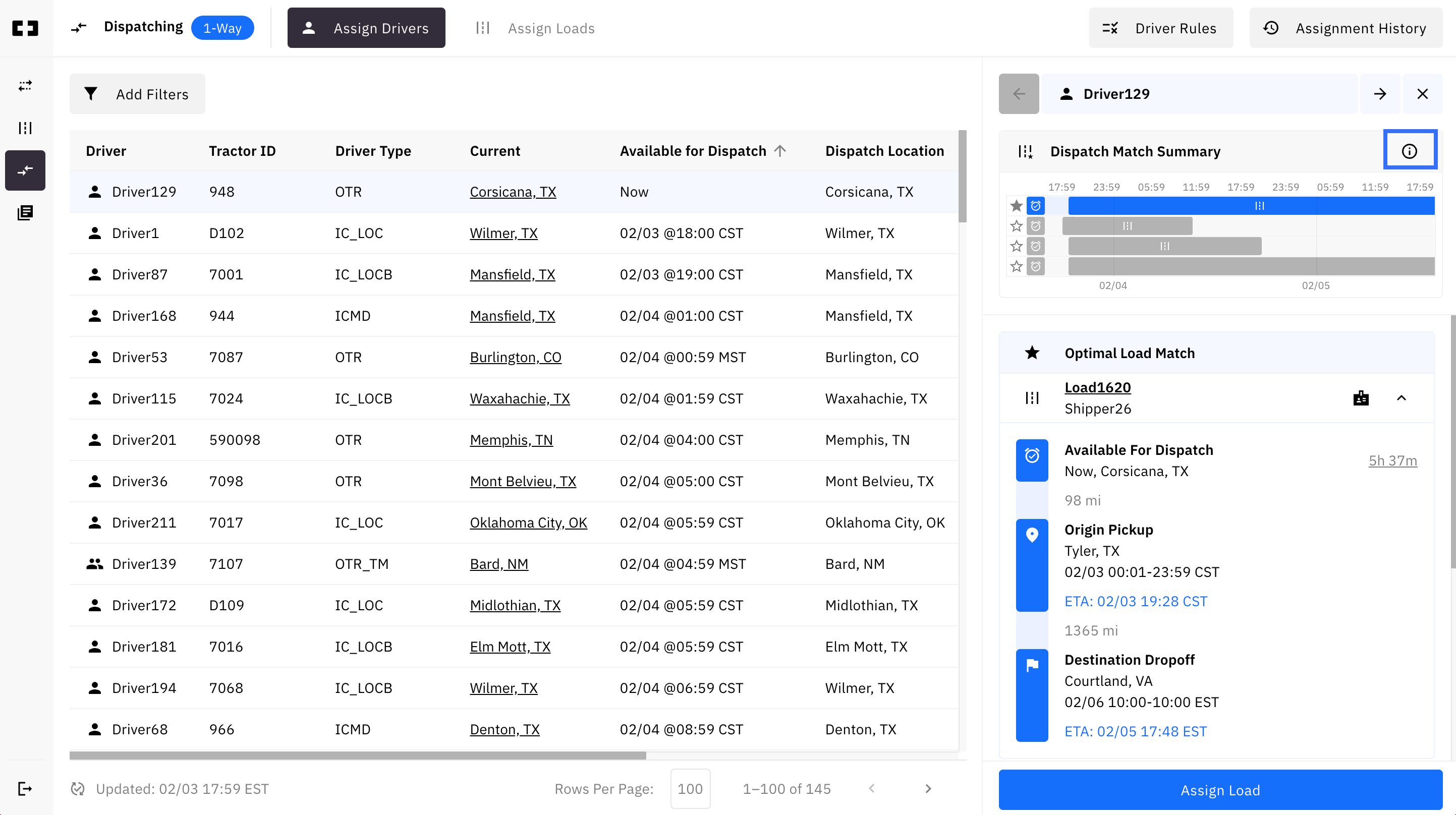Open the Corsicana, TX location link
1456x815 pixels.
(513, 192)
